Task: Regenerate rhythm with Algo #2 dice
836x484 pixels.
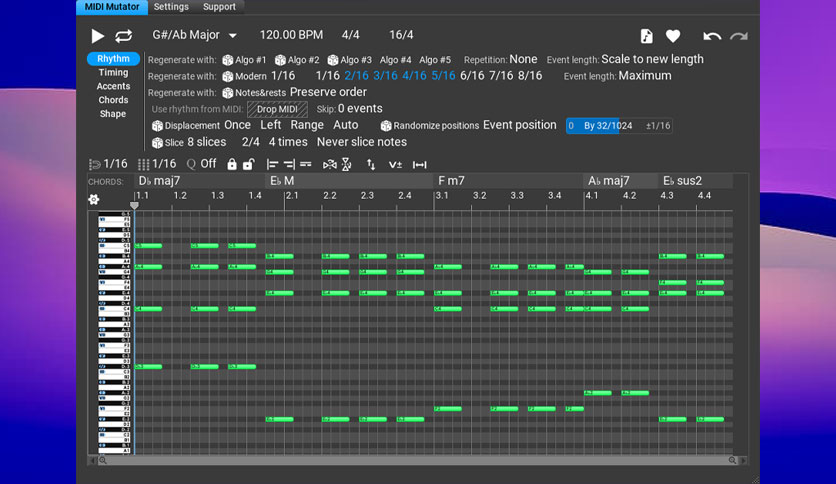Action: coord(280,60)
